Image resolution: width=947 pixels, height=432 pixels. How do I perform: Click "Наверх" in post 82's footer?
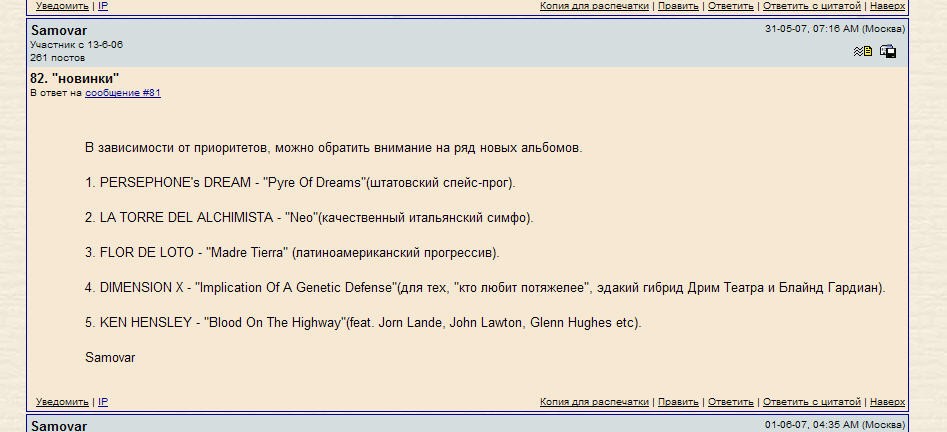tap(887, 402)
